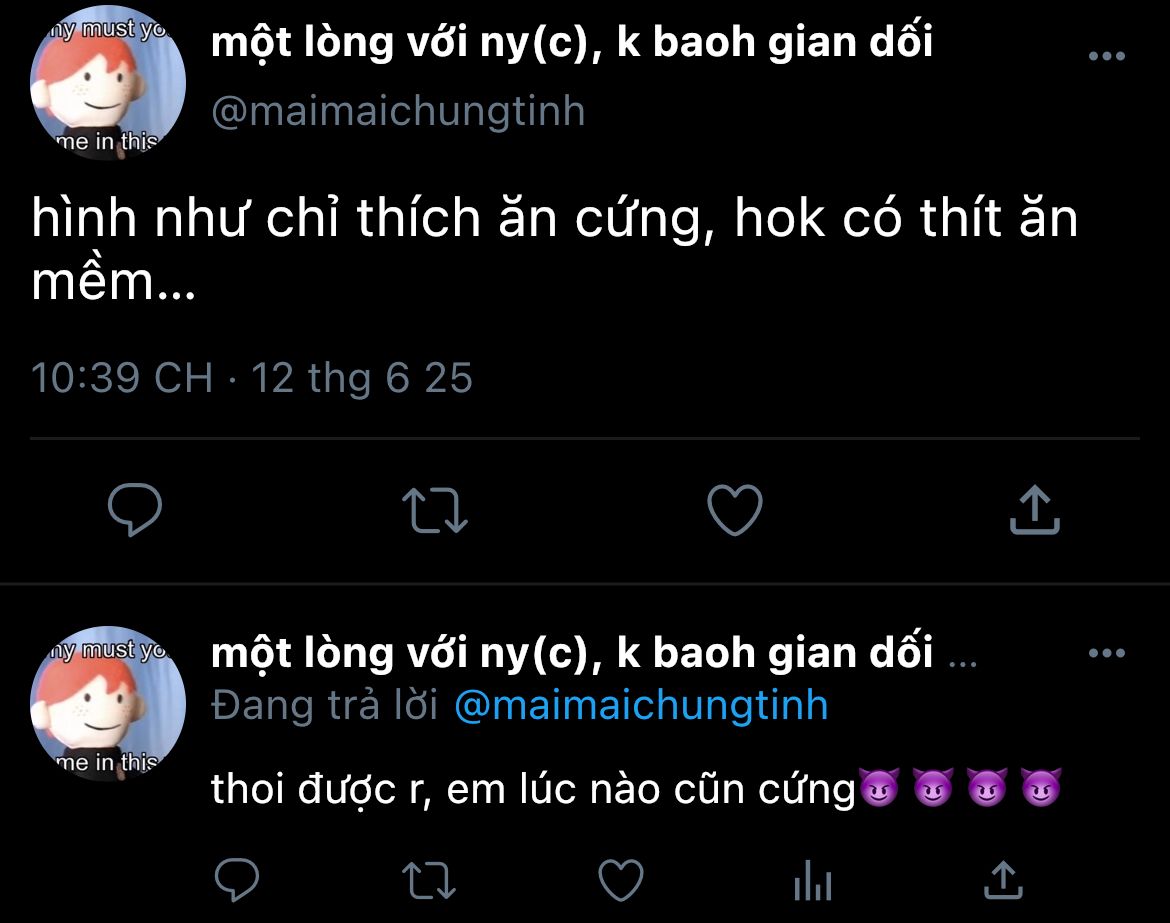Retweet the reply tweet
This screenshot has width=1170, height=923.
click(429, 880)
